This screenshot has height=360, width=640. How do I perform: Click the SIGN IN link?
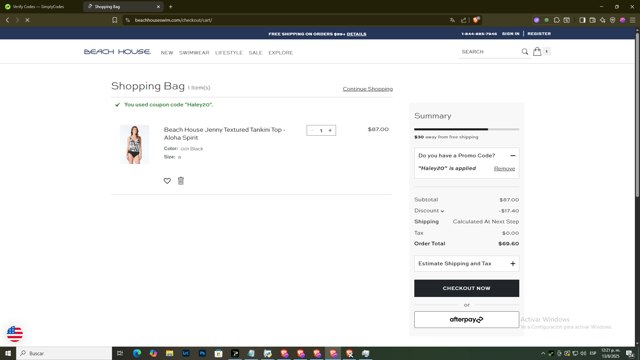[511, 34]
